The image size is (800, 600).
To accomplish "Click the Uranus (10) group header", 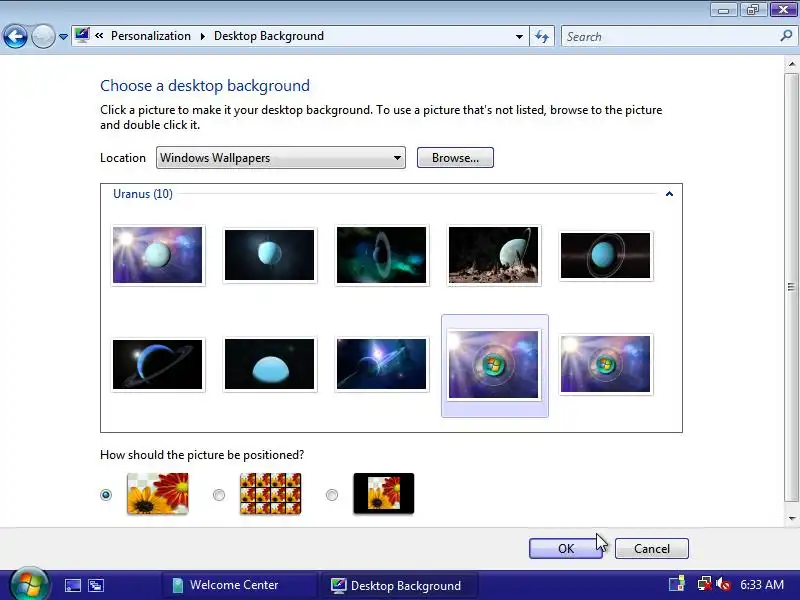I will 143,194.
